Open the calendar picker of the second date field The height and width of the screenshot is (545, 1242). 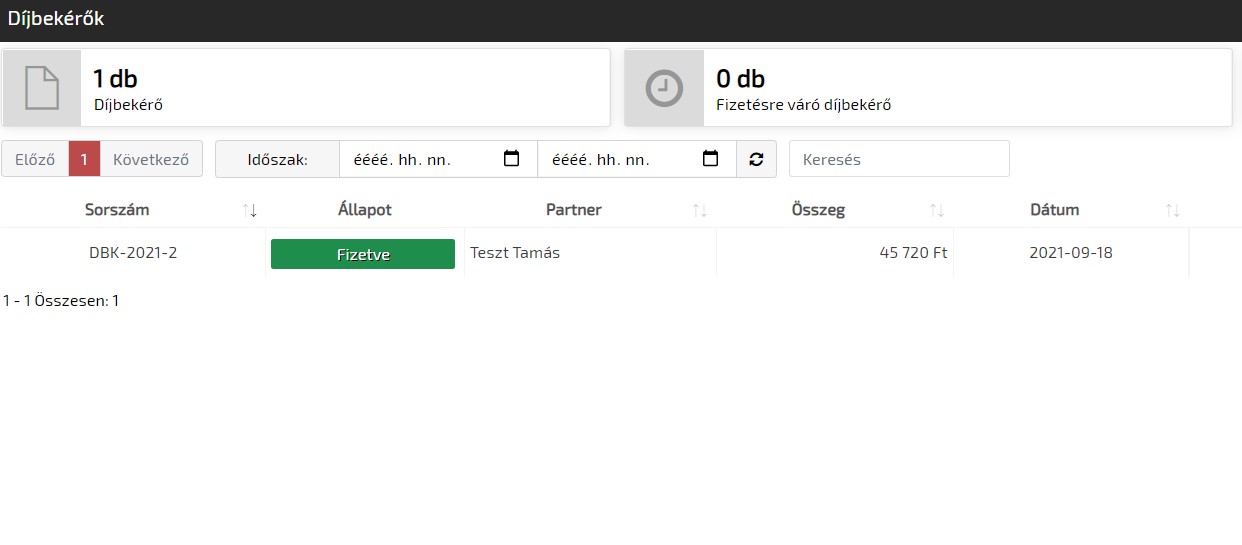710,159
